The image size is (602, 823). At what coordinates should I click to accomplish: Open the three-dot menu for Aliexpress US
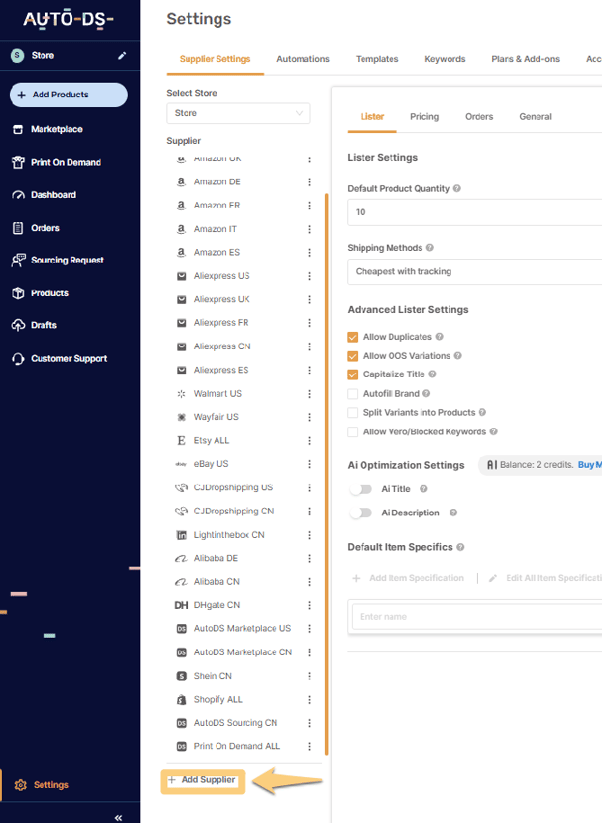pyautogui.click(x=309, y=276)
